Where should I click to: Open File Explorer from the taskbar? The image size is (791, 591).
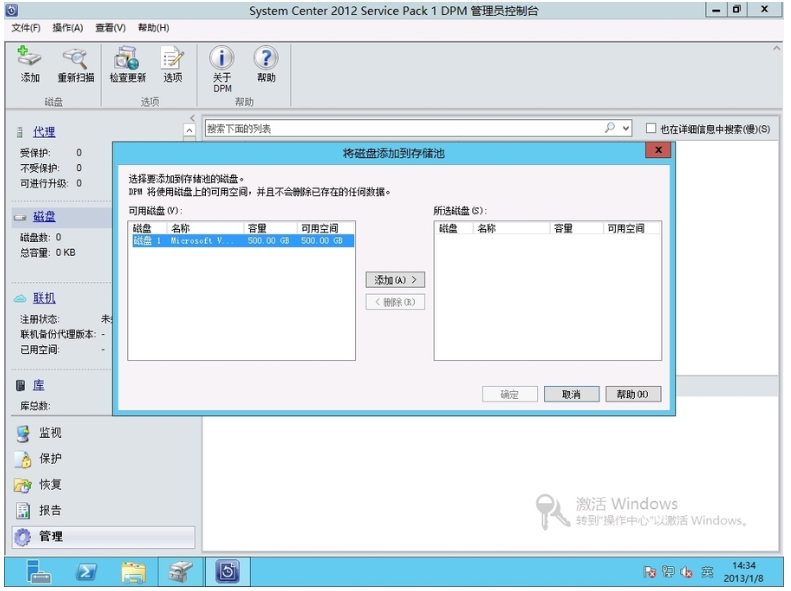pos(134,572)
